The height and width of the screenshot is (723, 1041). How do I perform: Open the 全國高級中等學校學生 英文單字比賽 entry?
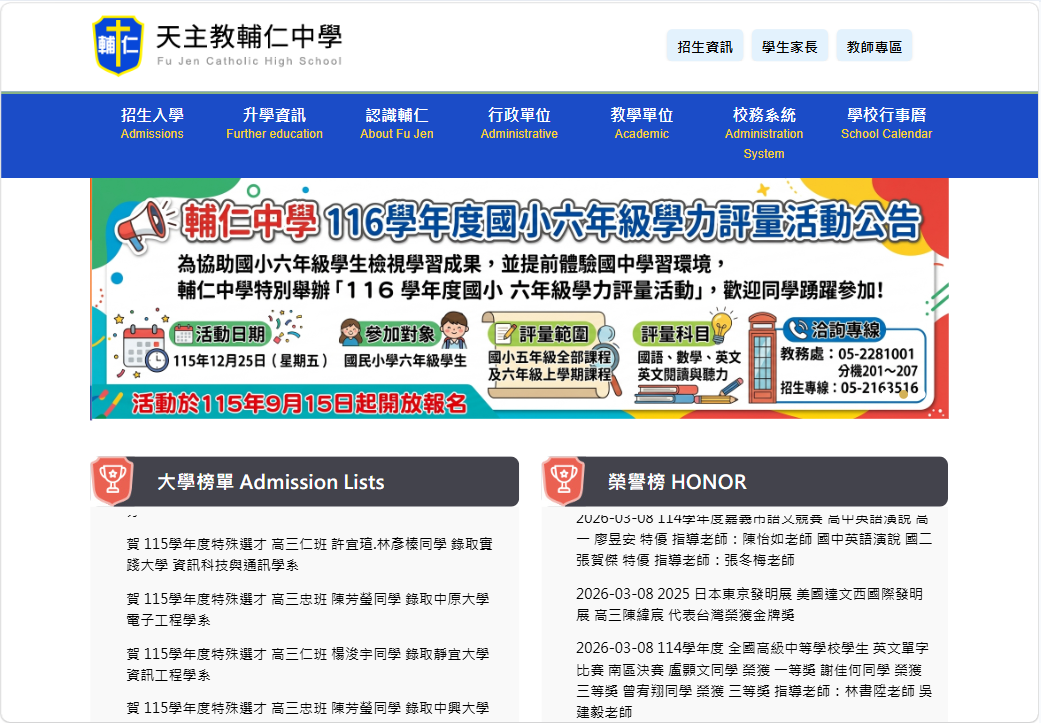(754, 680)
